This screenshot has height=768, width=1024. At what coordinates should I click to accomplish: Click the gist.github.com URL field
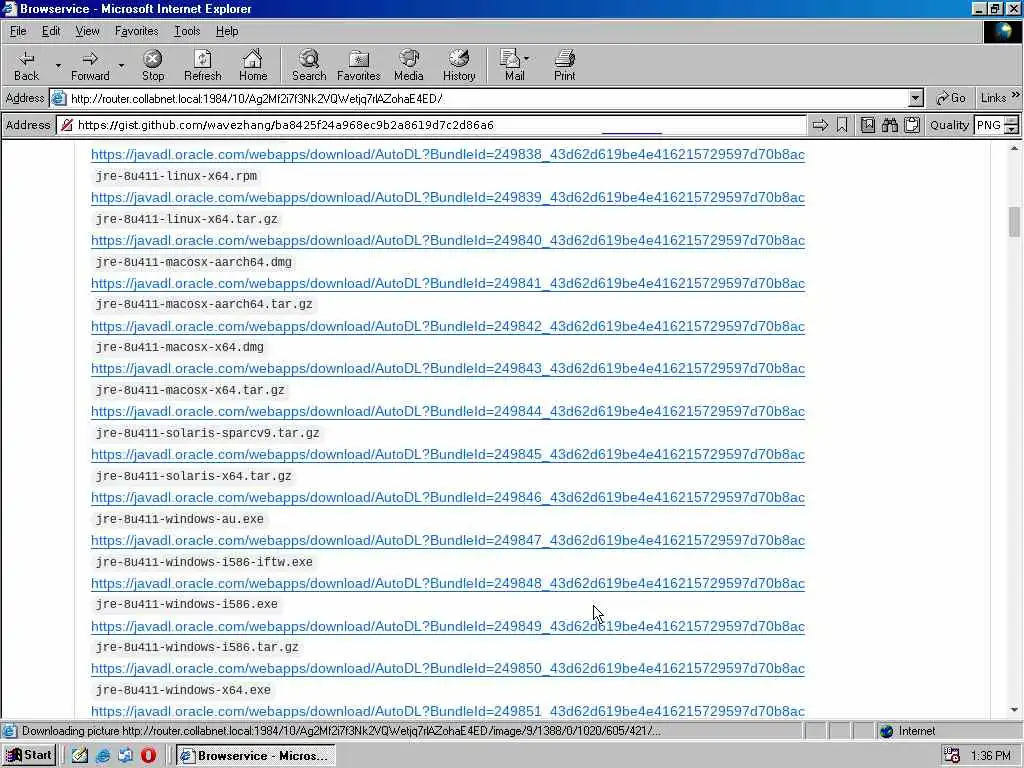tap(431, 125)
